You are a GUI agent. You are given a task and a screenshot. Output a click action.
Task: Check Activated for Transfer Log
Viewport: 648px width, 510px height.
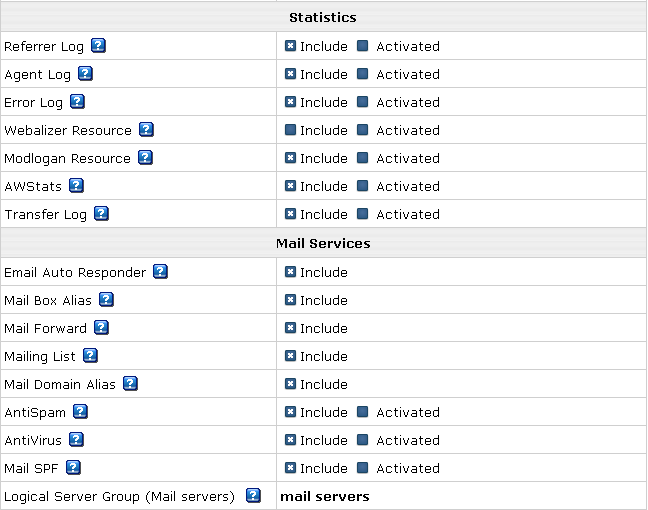point(362,214)
